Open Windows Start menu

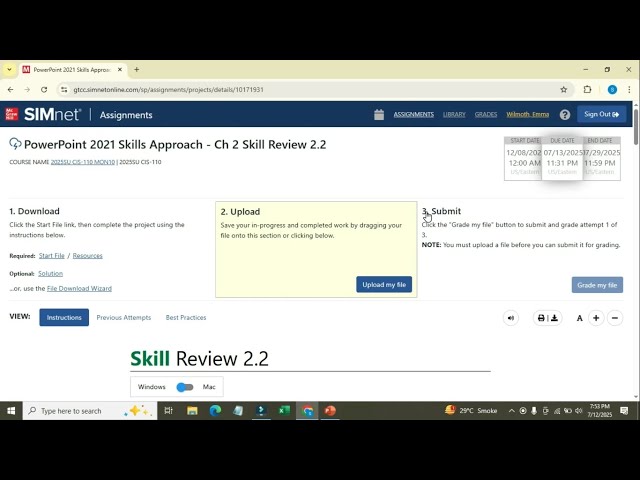point(11,411)
